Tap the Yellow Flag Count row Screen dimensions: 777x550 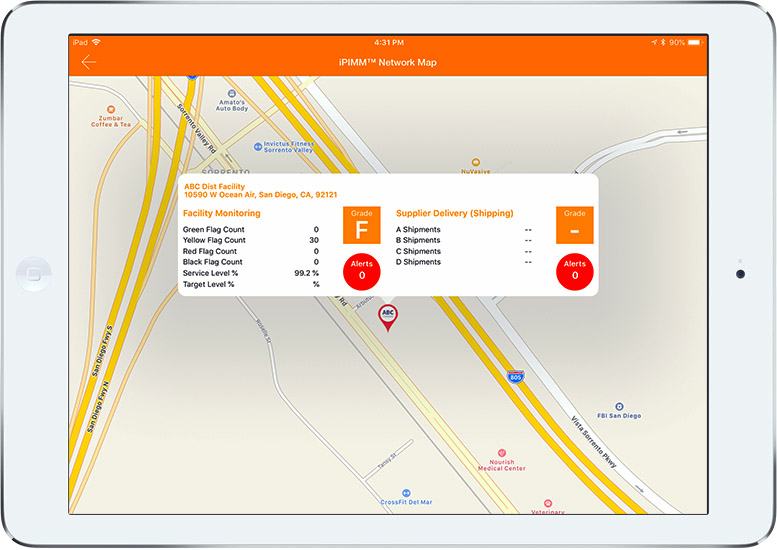click(251, 240)
